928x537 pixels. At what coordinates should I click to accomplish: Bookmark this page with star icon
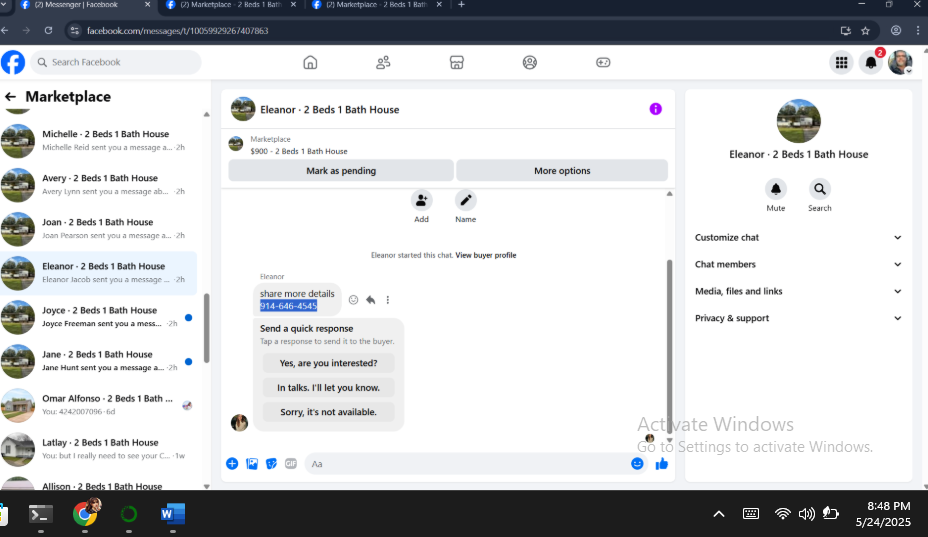865,31
